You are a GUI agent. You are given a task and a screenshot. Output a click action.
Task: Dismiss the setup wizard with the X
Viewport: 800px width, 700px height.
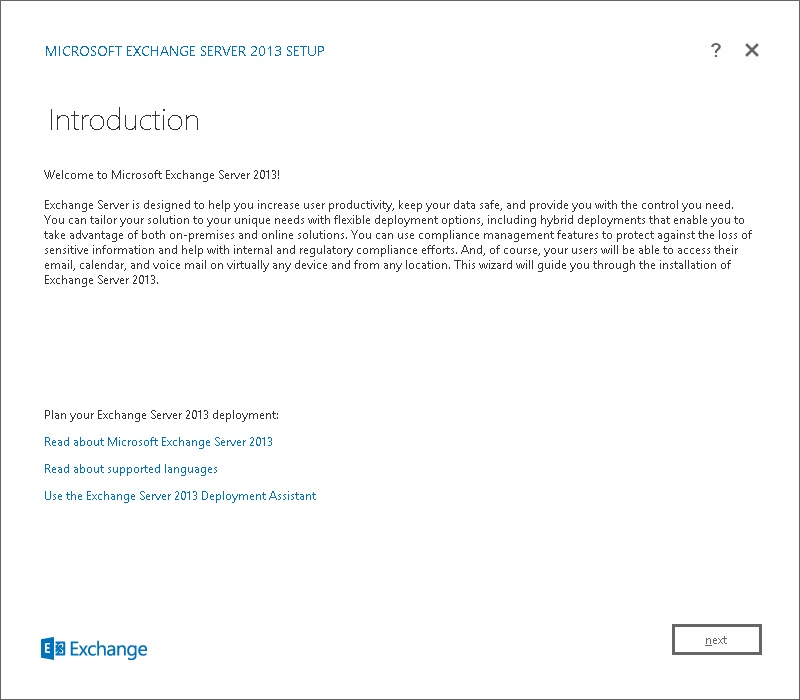751,50
